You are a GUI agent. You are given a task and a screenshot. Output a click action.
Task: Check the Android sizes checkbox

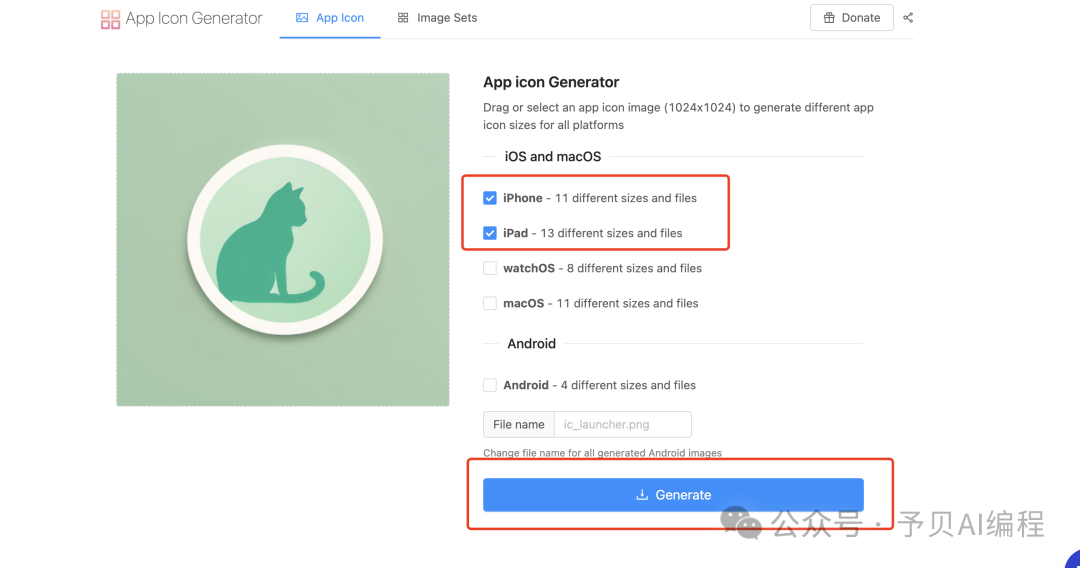tap(490, 385)
